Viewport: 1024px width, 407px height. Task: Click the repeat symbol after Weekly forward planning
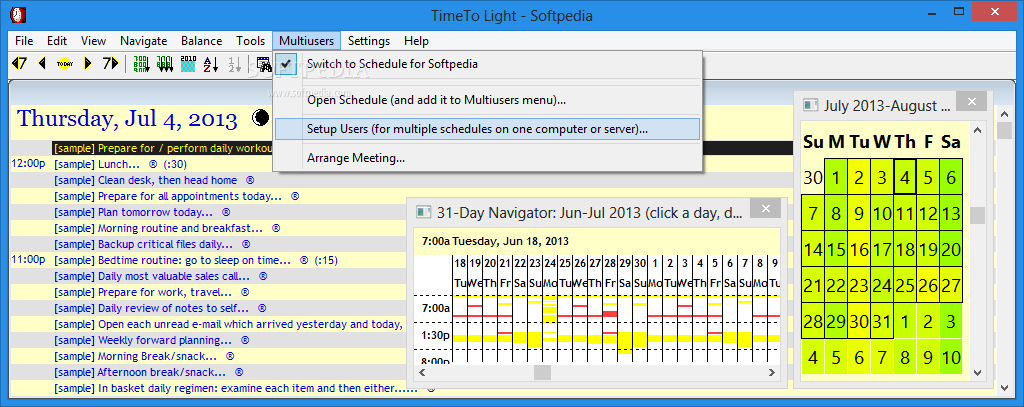click(245, 340)
